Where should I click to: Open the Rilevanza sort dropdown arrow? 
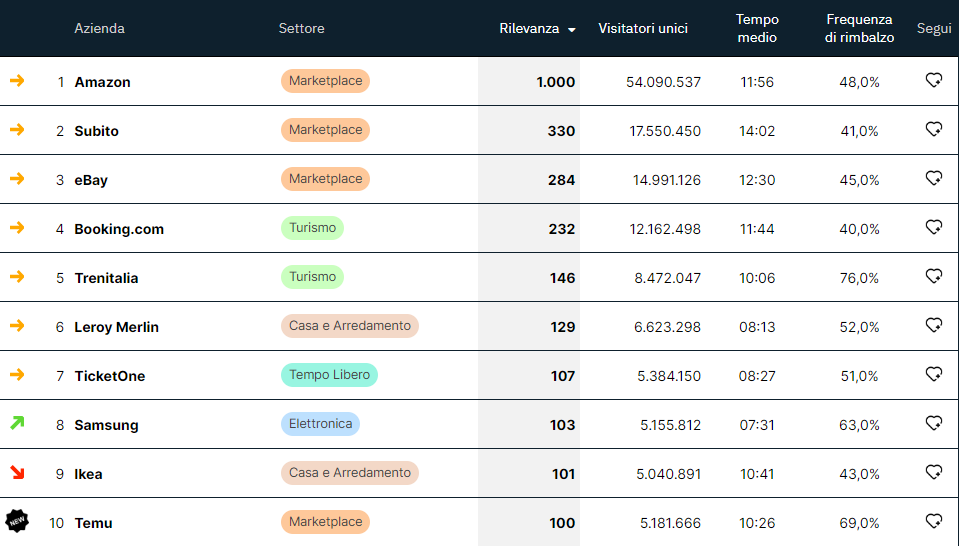pos(572,30)
